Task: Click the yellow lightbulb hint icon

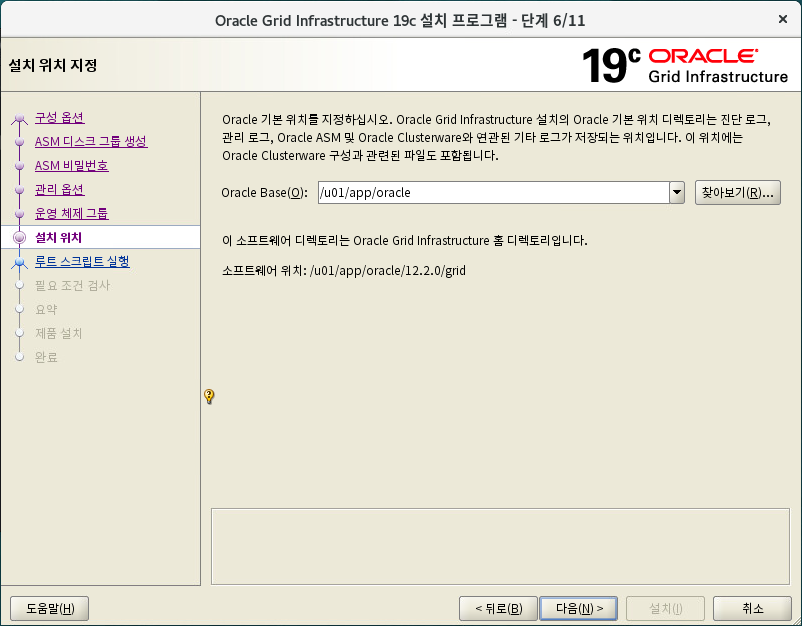Action: 209,396
